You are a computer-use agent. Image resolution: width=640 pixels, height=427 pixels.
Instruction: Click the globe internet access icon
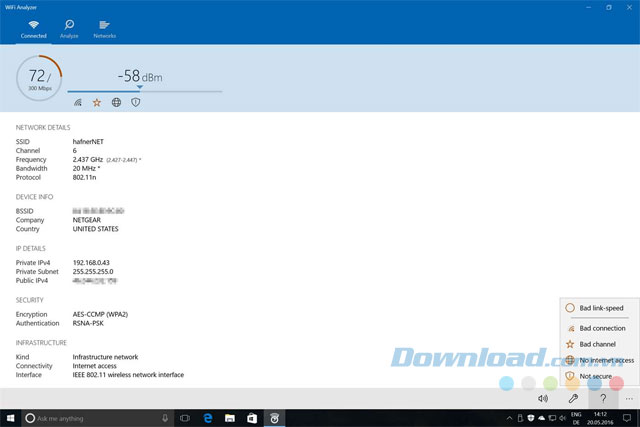(116, 102)
